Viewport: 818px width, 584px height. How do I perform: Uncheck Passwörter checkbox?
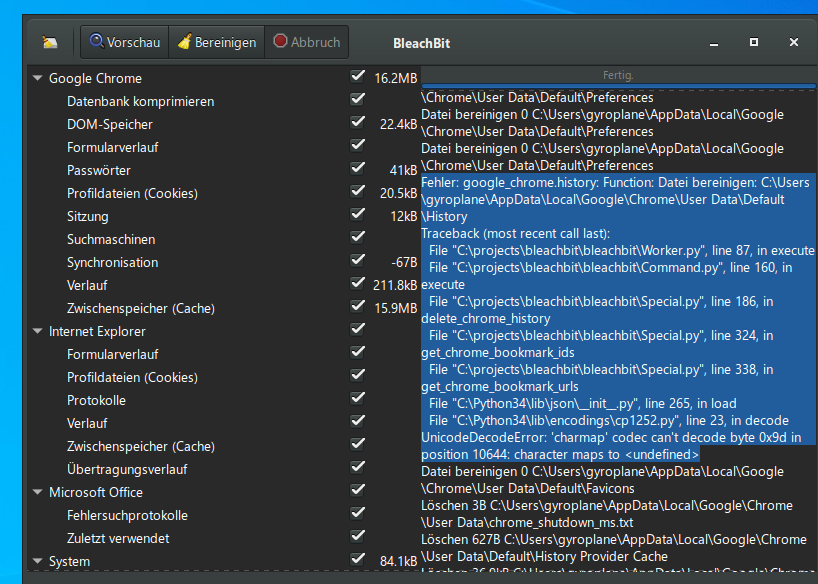pos(357,168)
